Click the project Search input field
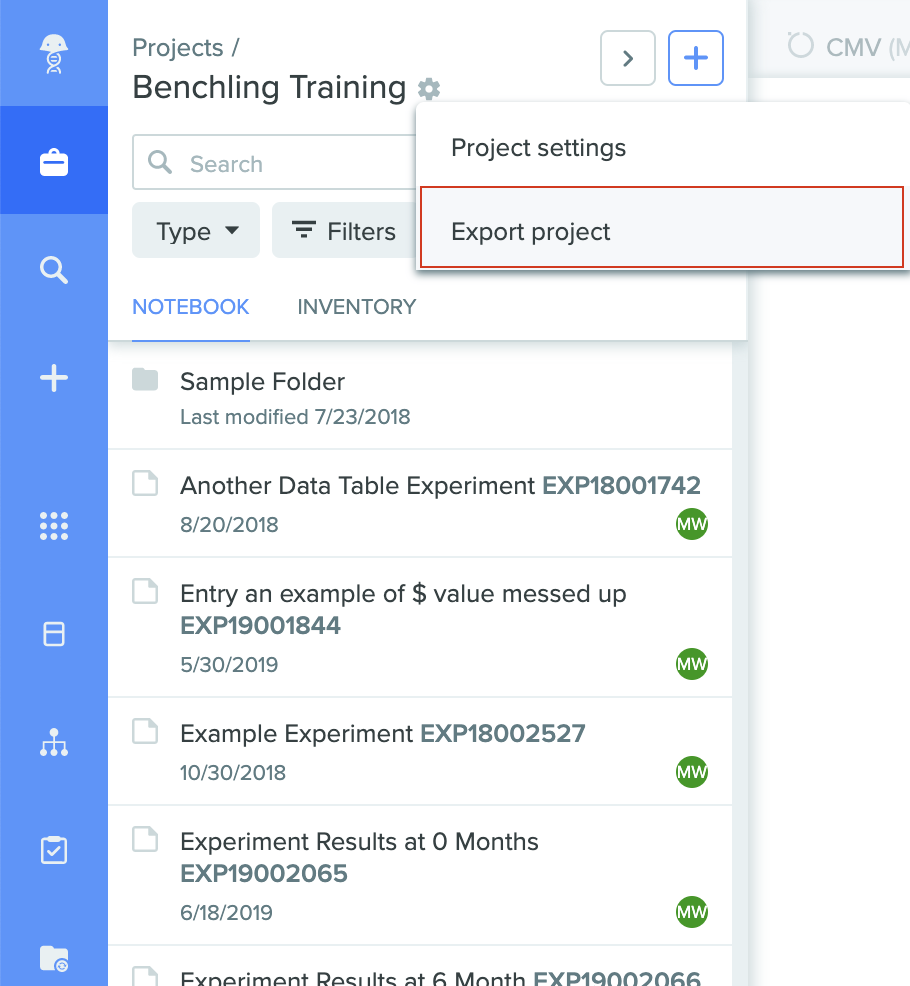This screenshot has height=986, width=910. (x=275, y=162)
